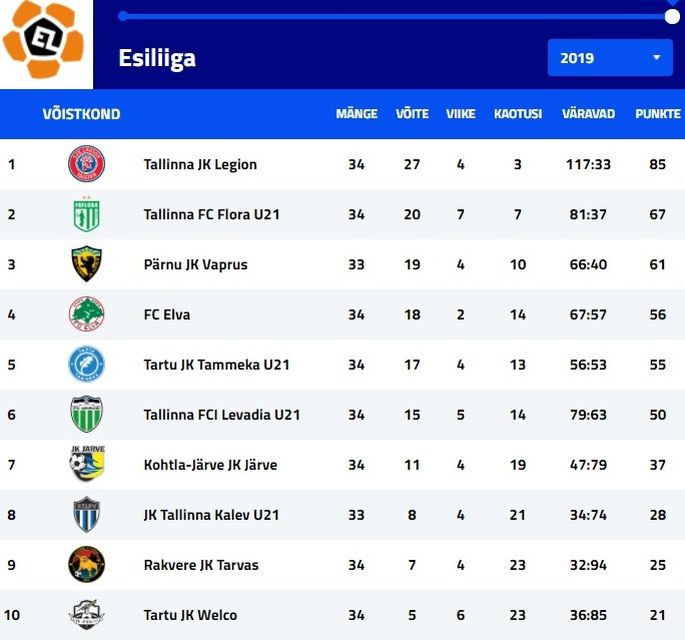Screen dimensions: 685x644
Task: Click the VÕISTKOND column header
Action: click(x=81, y=114)
